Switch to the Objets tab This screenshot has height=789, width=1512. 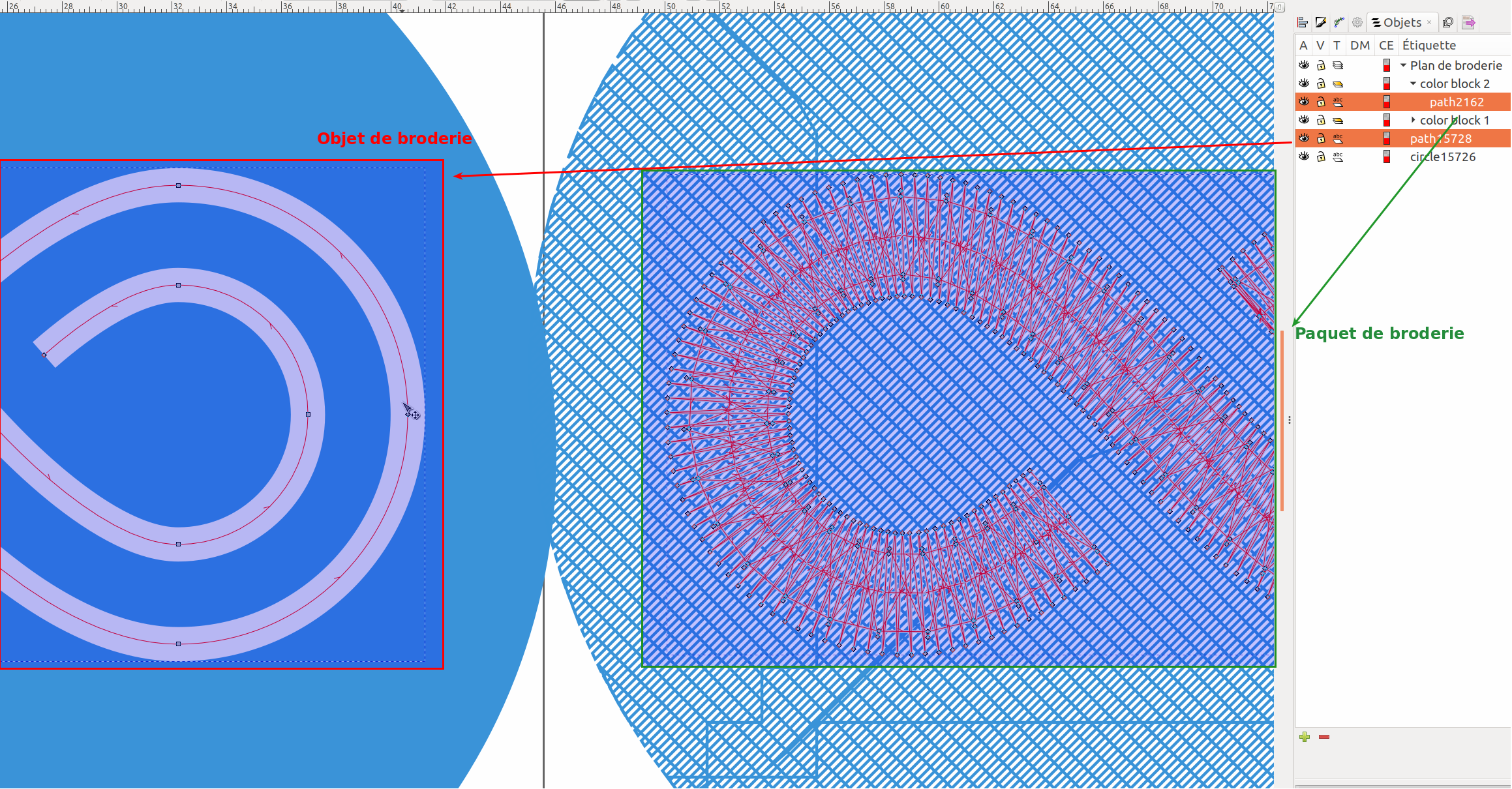point(1397,22)
